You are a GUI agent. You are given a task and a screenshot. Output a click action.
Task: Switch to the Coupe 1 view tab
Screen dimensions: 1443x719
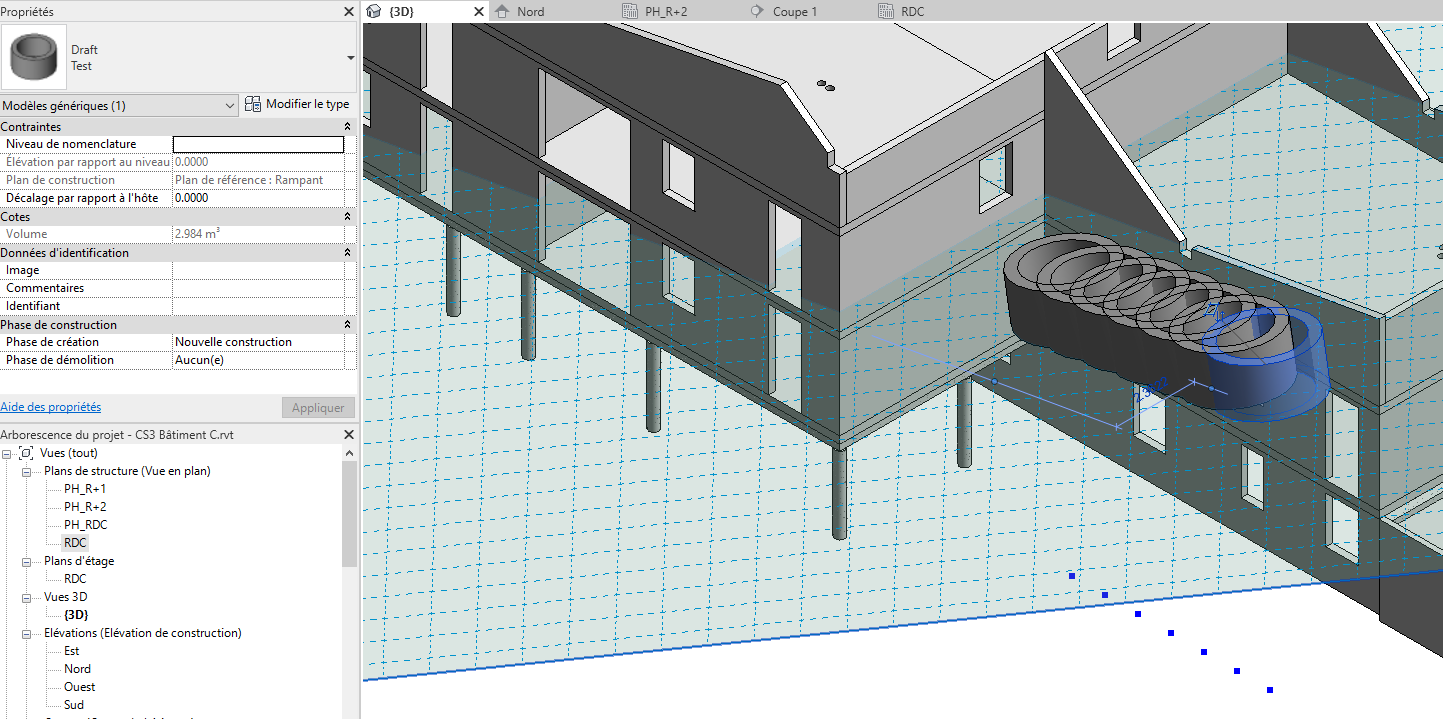(x=795, y=12)
